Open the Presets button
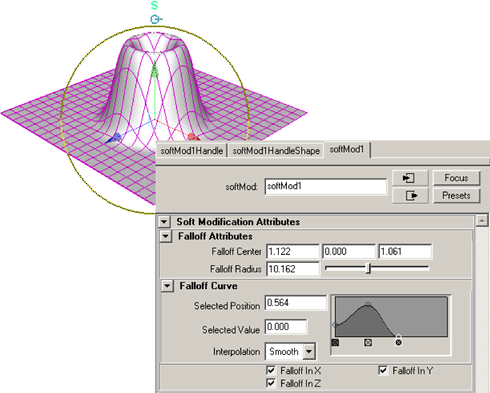 456,195
